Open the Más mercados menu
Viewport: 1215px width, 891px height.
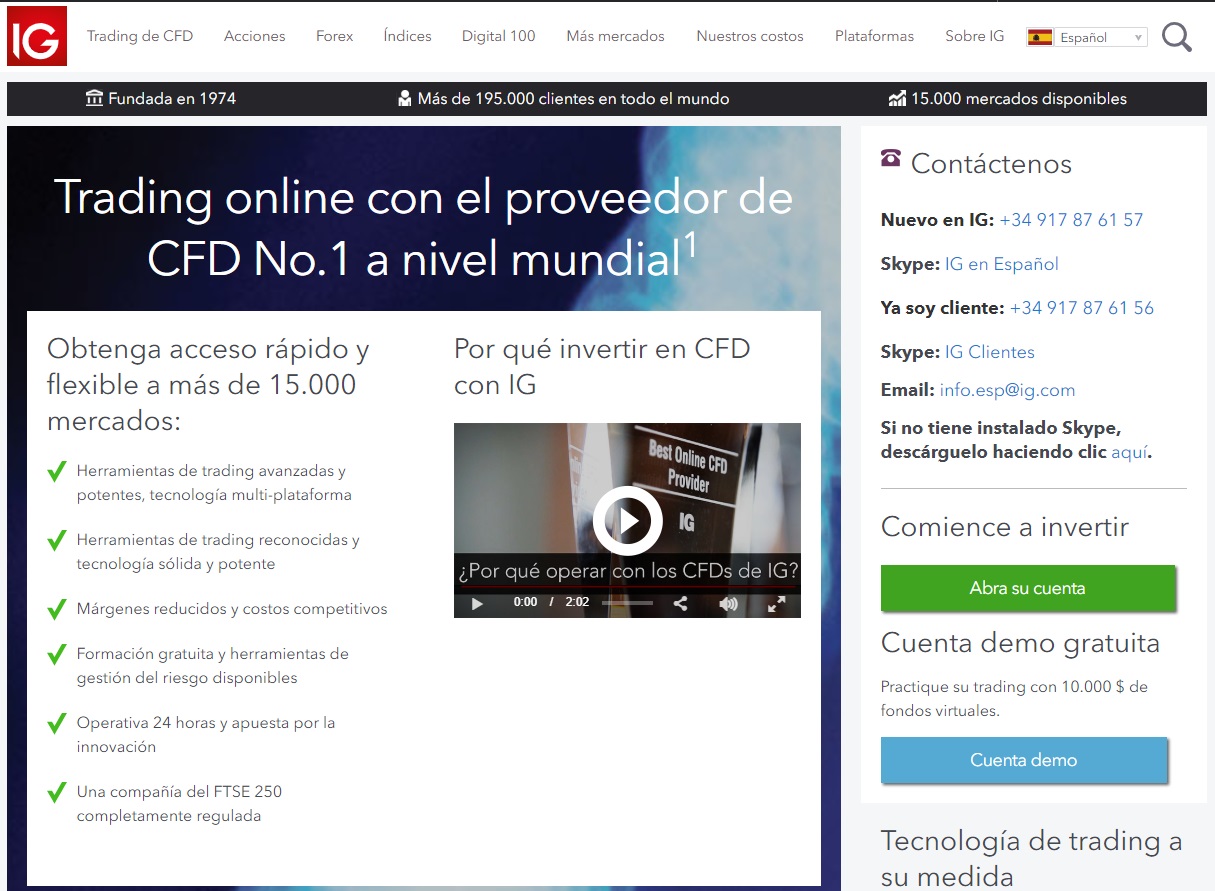pos(615,36)
